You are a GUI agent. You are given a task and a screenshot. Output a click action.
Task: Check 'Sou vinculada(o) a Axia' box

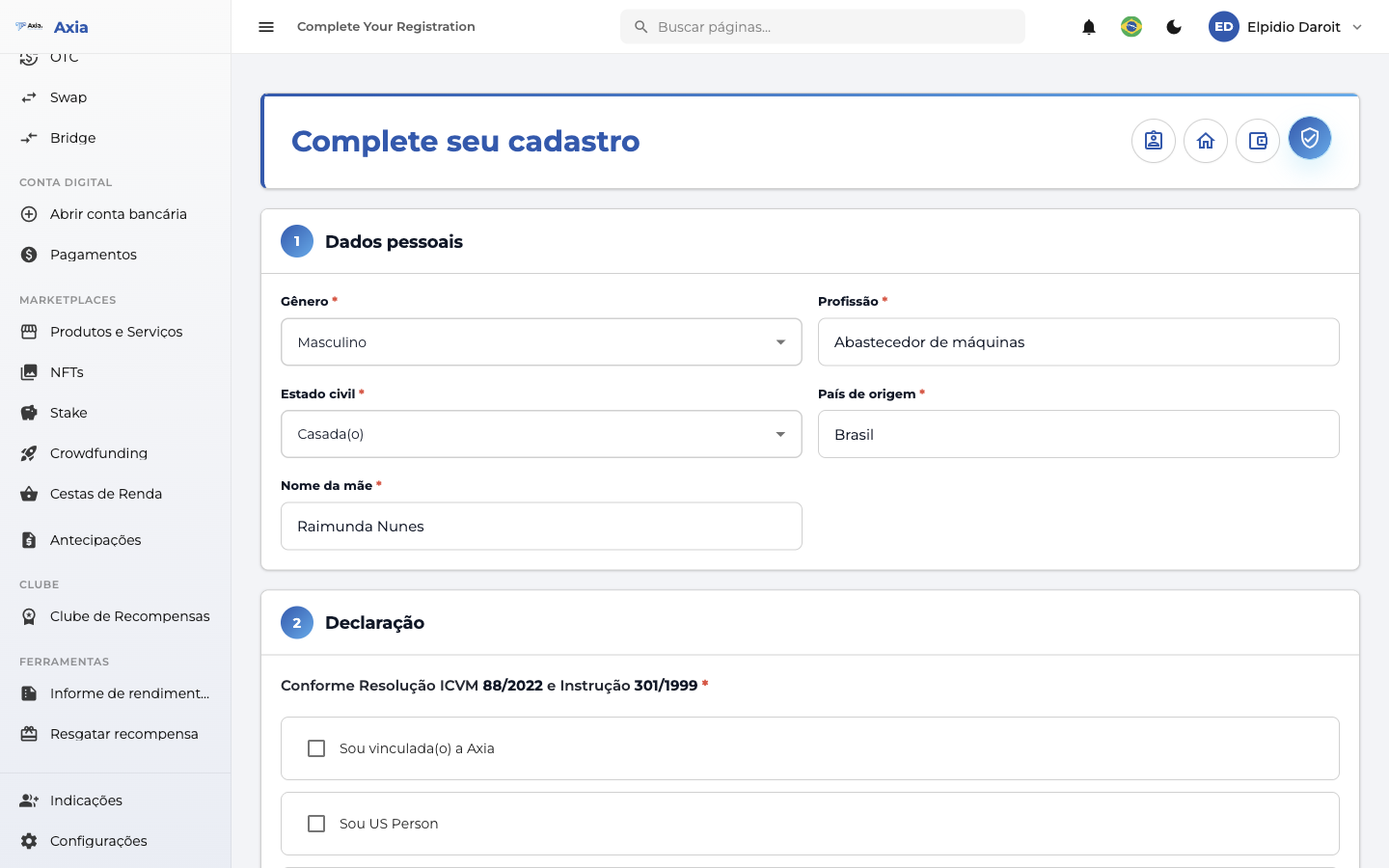coord(316,748)
